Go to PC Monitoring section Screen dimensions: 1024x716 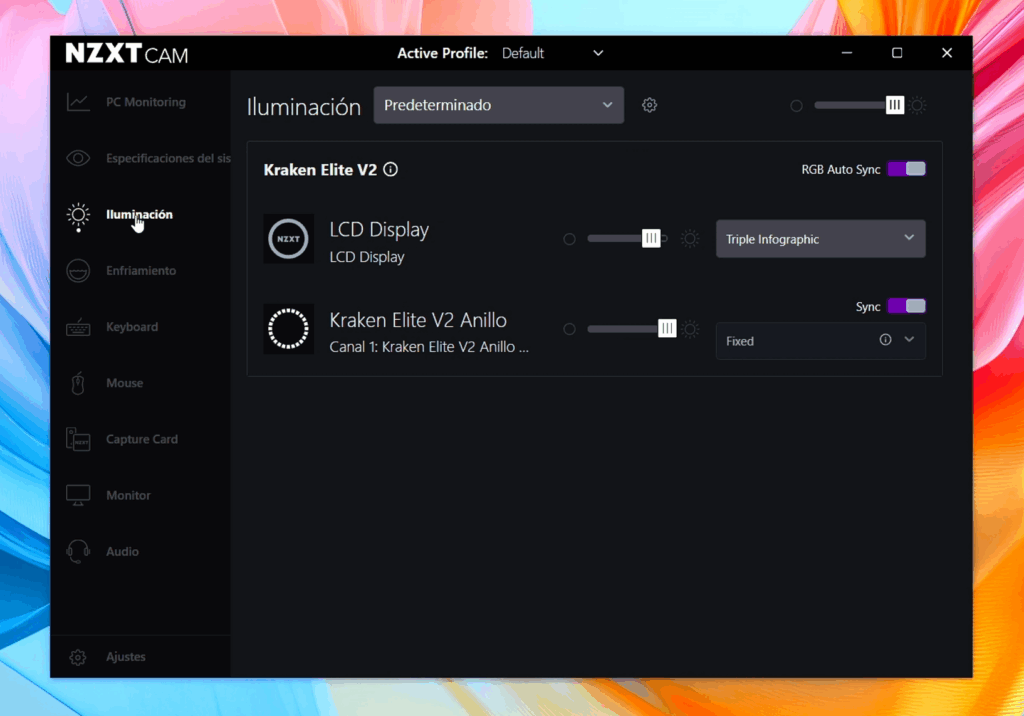click(146, 102)
